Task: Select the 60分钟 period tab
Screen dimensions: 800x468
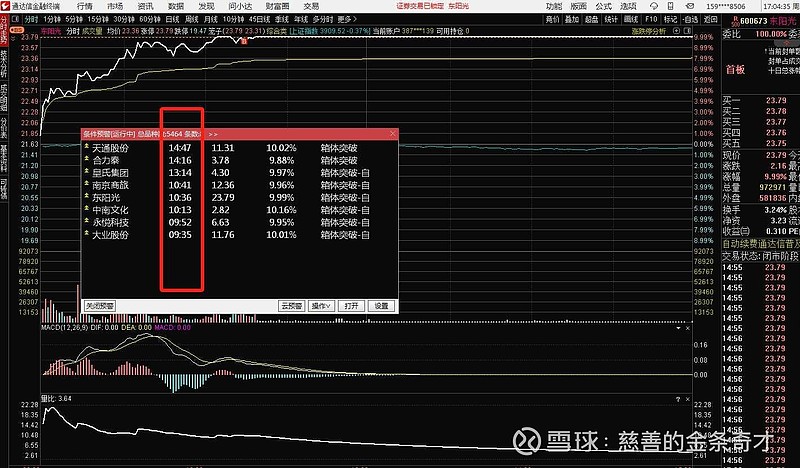Action: pos(150,19)
